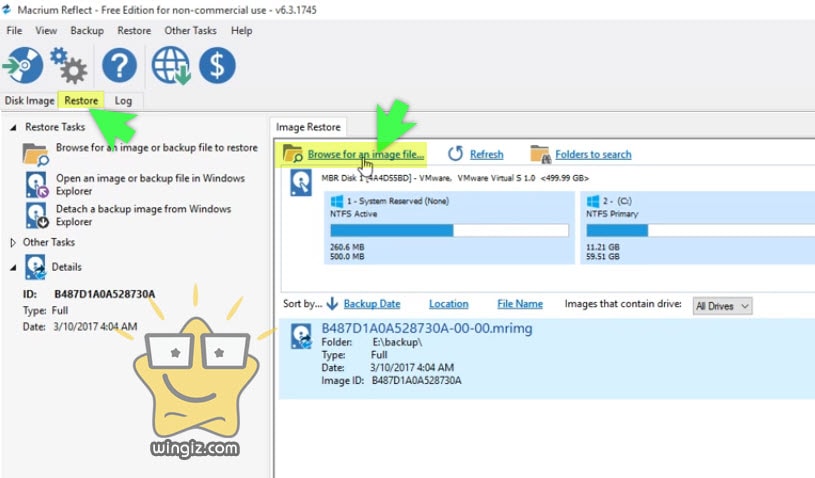Collapse the Details section arrow
The width and height of the screenshot is (815, 478).
(13, 268)
